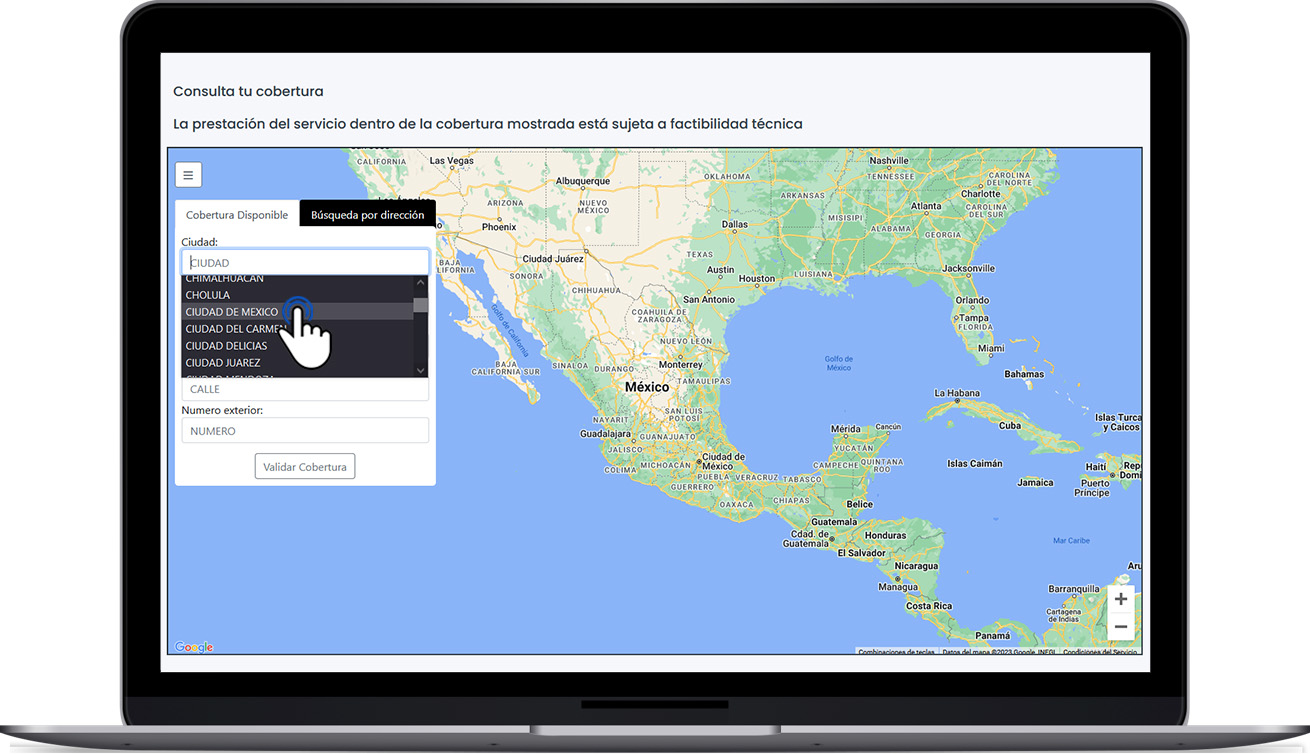Open Condiciones del Servicio link
Image resolution: width=1310 pixels, height=754 pixels.
[x=1100, y=652]
